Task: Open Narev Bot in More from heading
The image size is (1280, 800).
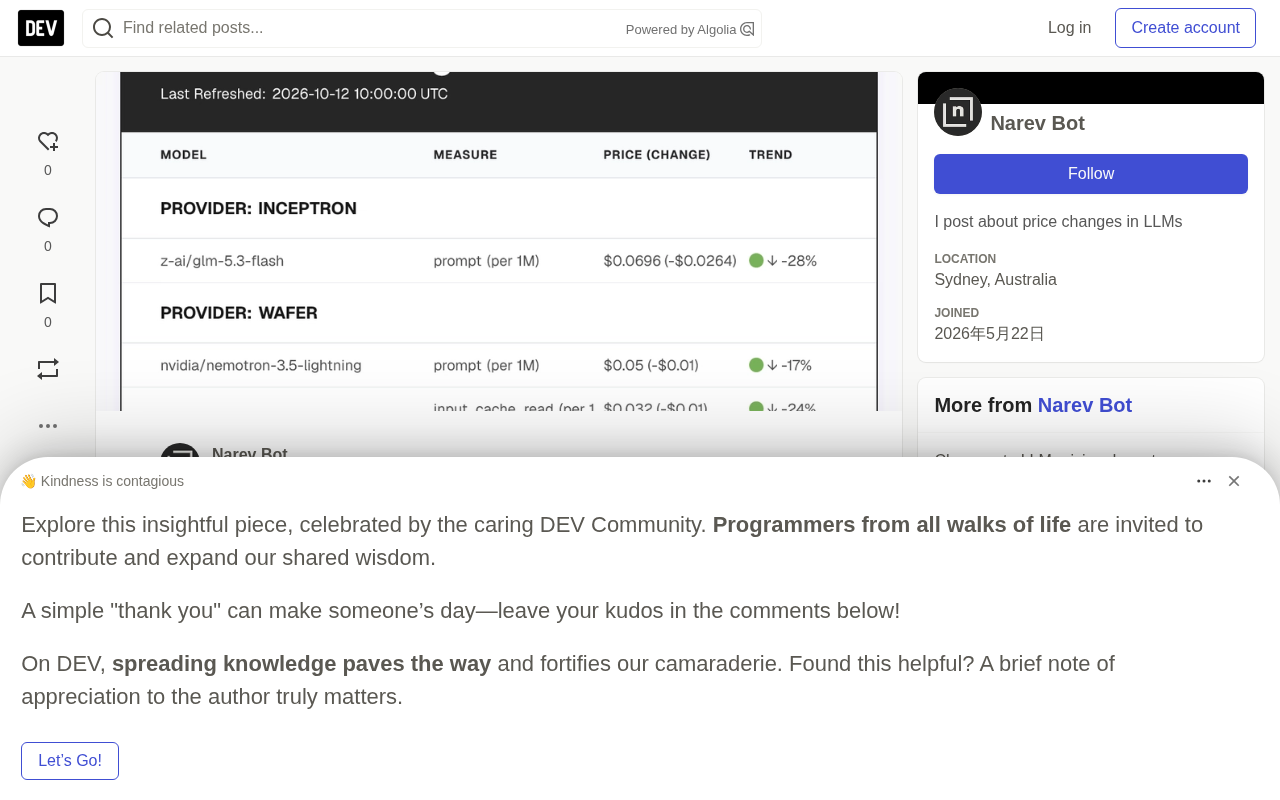Action: coord(1085,405)
